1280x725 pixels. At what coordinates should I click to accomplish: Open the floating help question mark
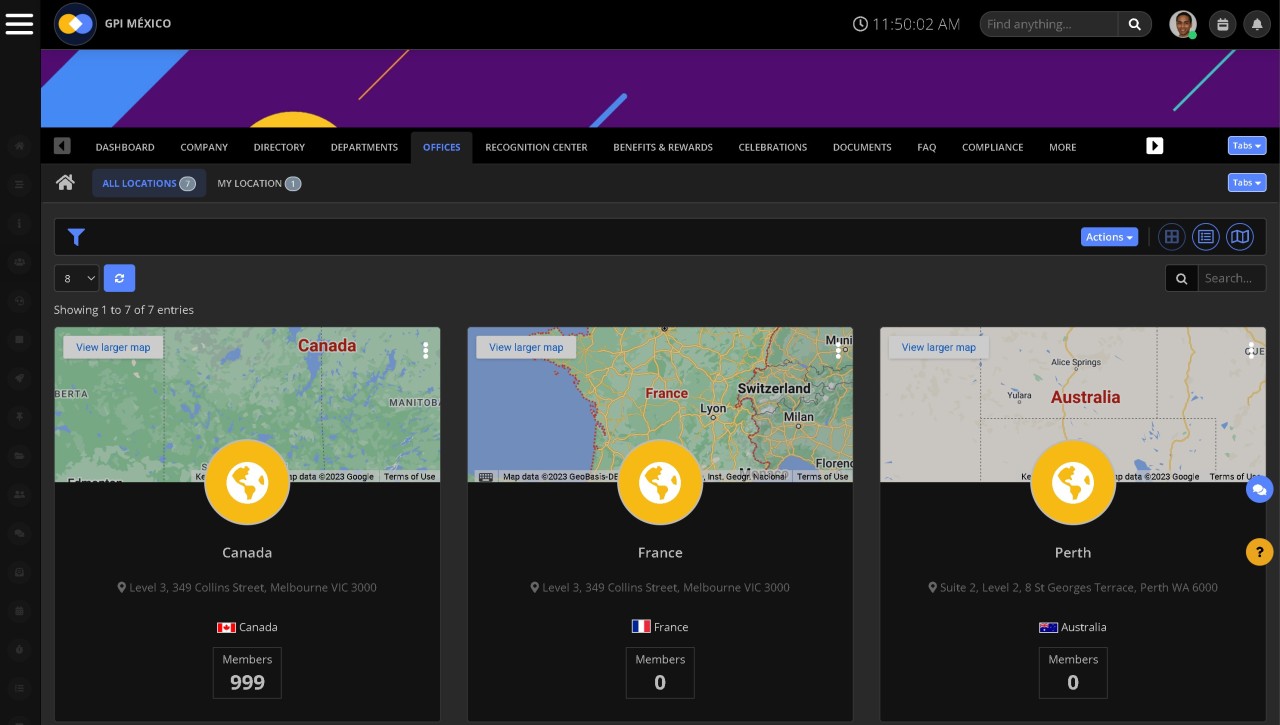coord(1259,551)
